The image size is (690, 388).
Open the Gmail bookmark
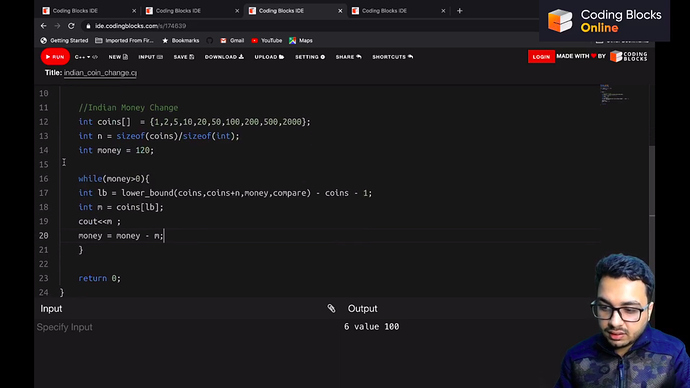[x=232, y=40]
